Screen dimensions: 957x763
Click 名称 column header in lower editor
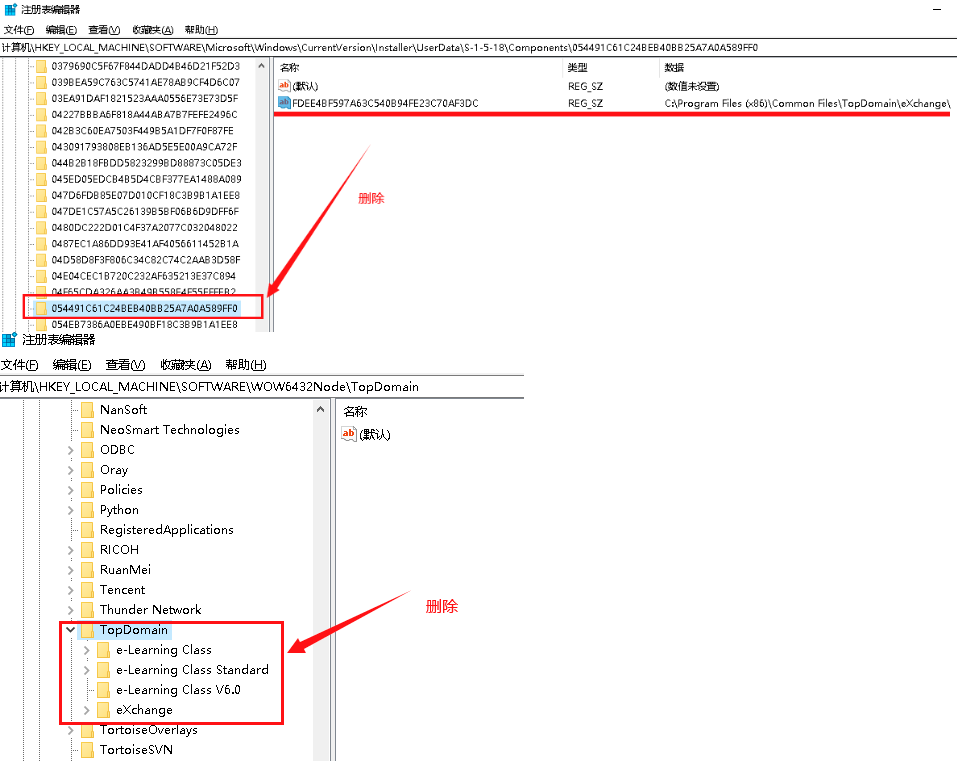(355, 411)
